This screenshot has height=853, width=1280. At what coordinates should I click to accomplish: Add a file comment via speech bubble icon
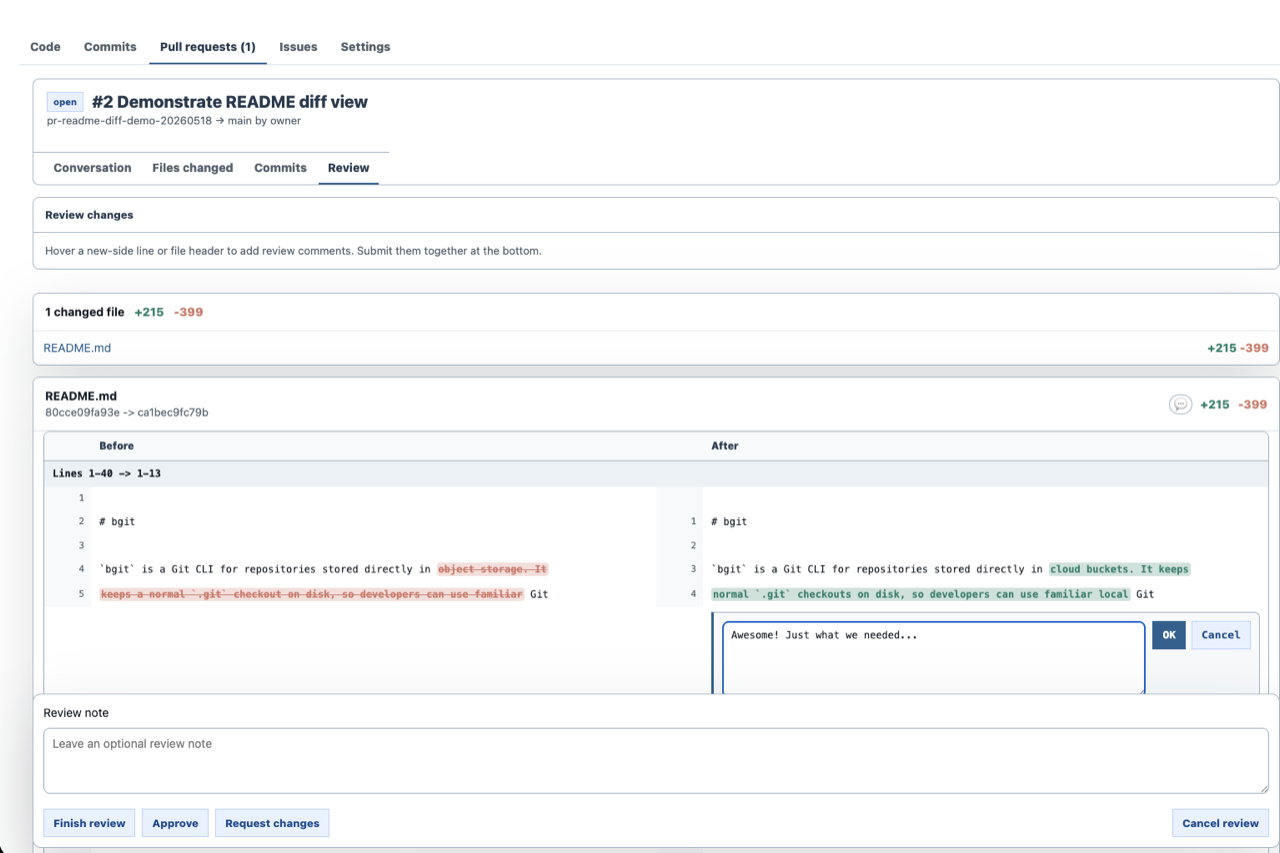click(x=1181, y=404)
